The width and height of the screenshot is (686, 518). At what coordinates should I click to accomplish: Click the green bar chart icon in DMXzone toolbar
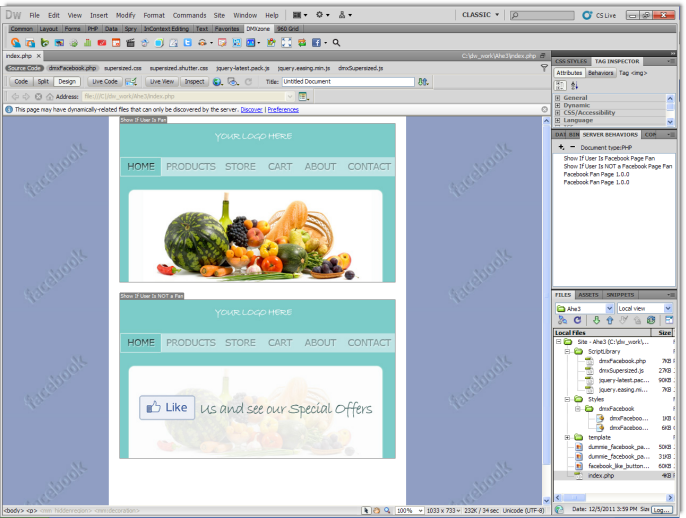(x=88, y=42)
